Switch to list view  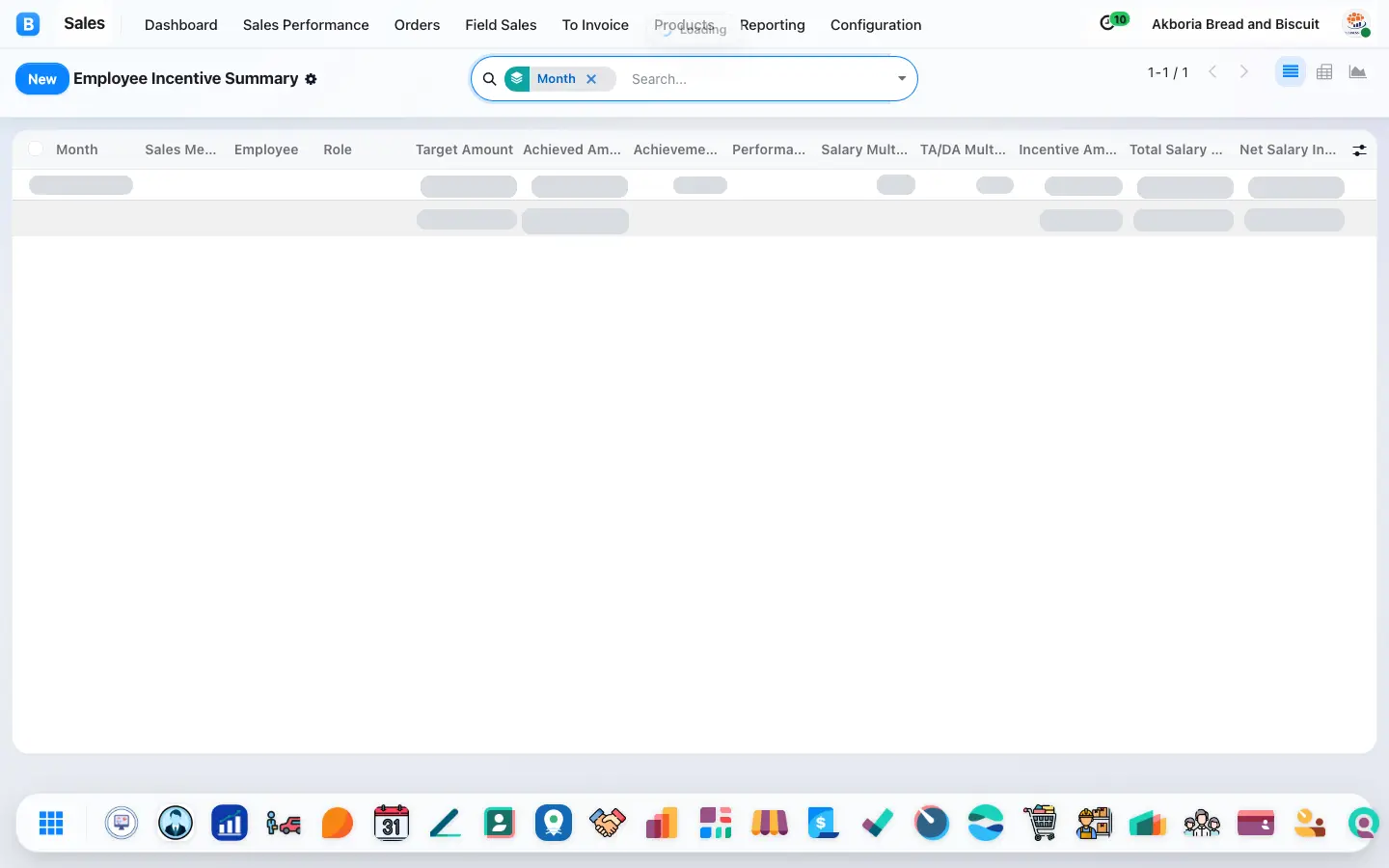tap(1291, 72)
